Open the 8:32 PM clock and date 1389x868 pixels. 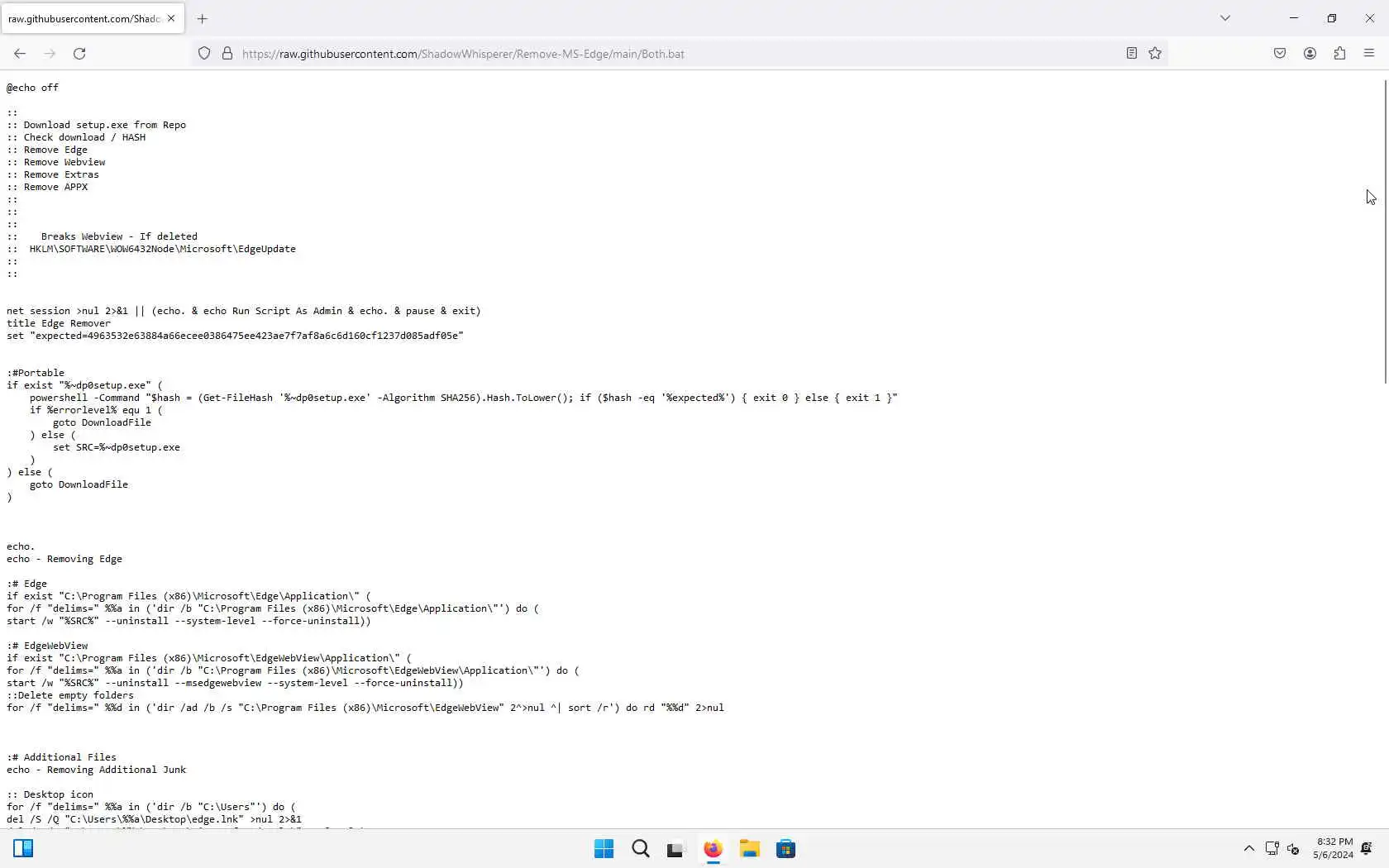(x=1333, y=849)
